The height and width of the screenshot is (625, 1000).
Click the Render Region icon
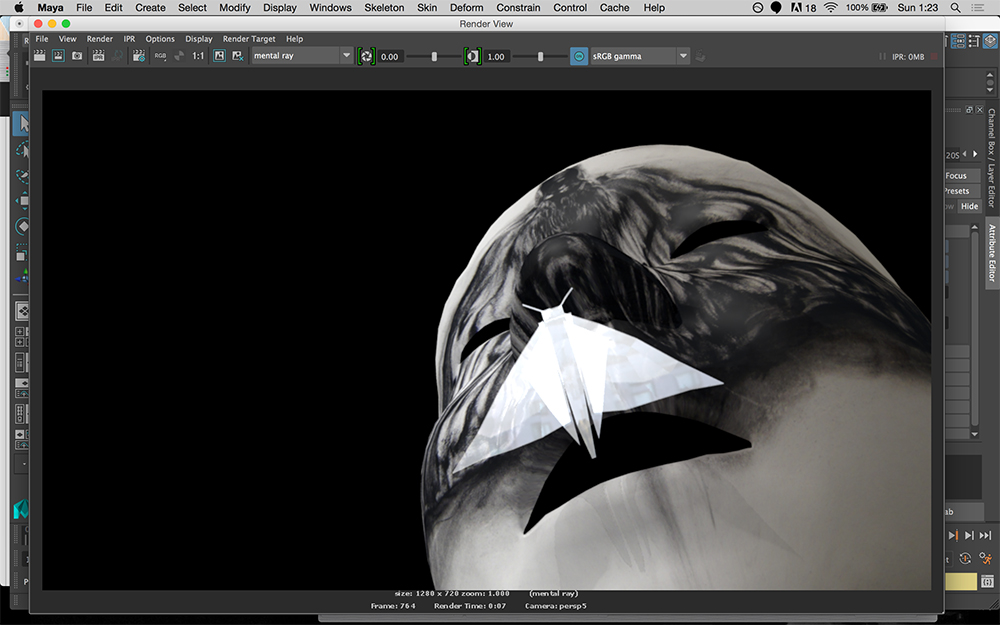58,56
